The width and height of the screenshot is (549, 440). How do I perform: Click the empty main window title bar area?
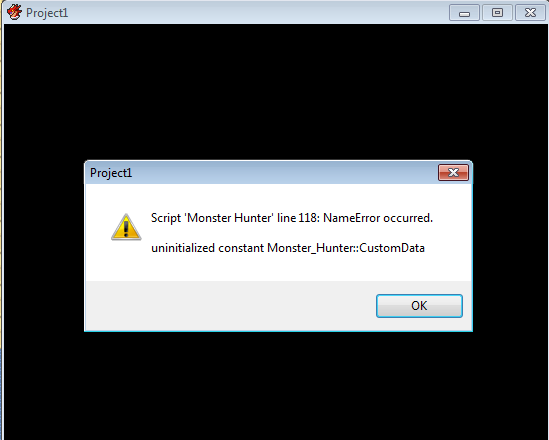coord(258,13)
